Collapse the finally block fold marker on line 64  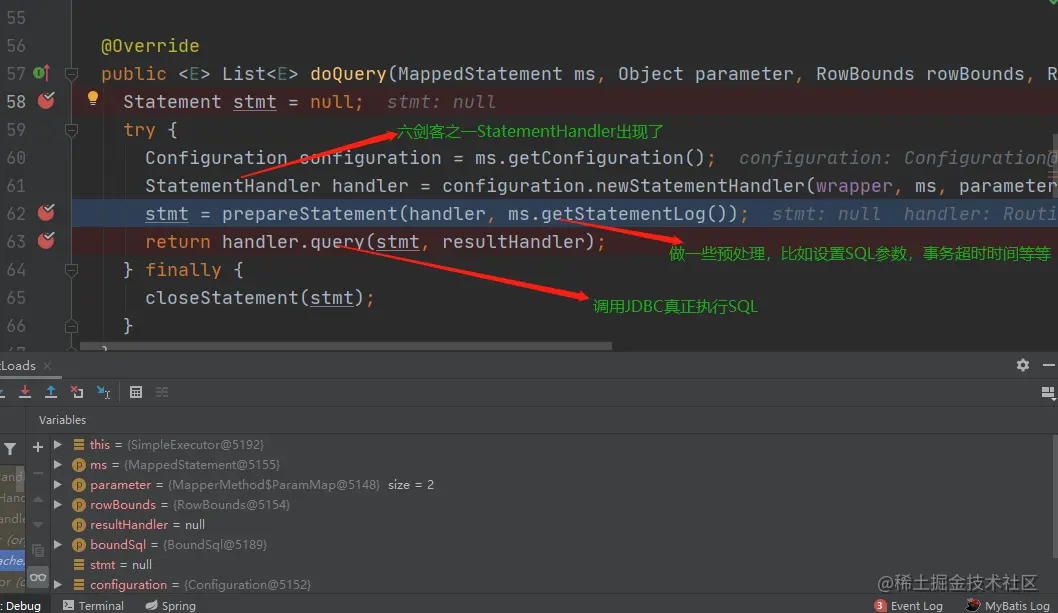pyautogui.click(x=71, y=270)
